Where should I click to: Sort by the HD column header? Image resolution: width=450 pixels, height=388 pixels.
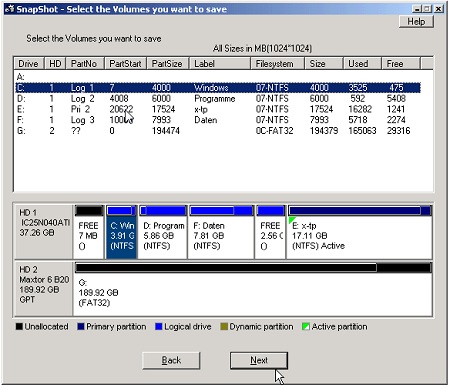55,64
